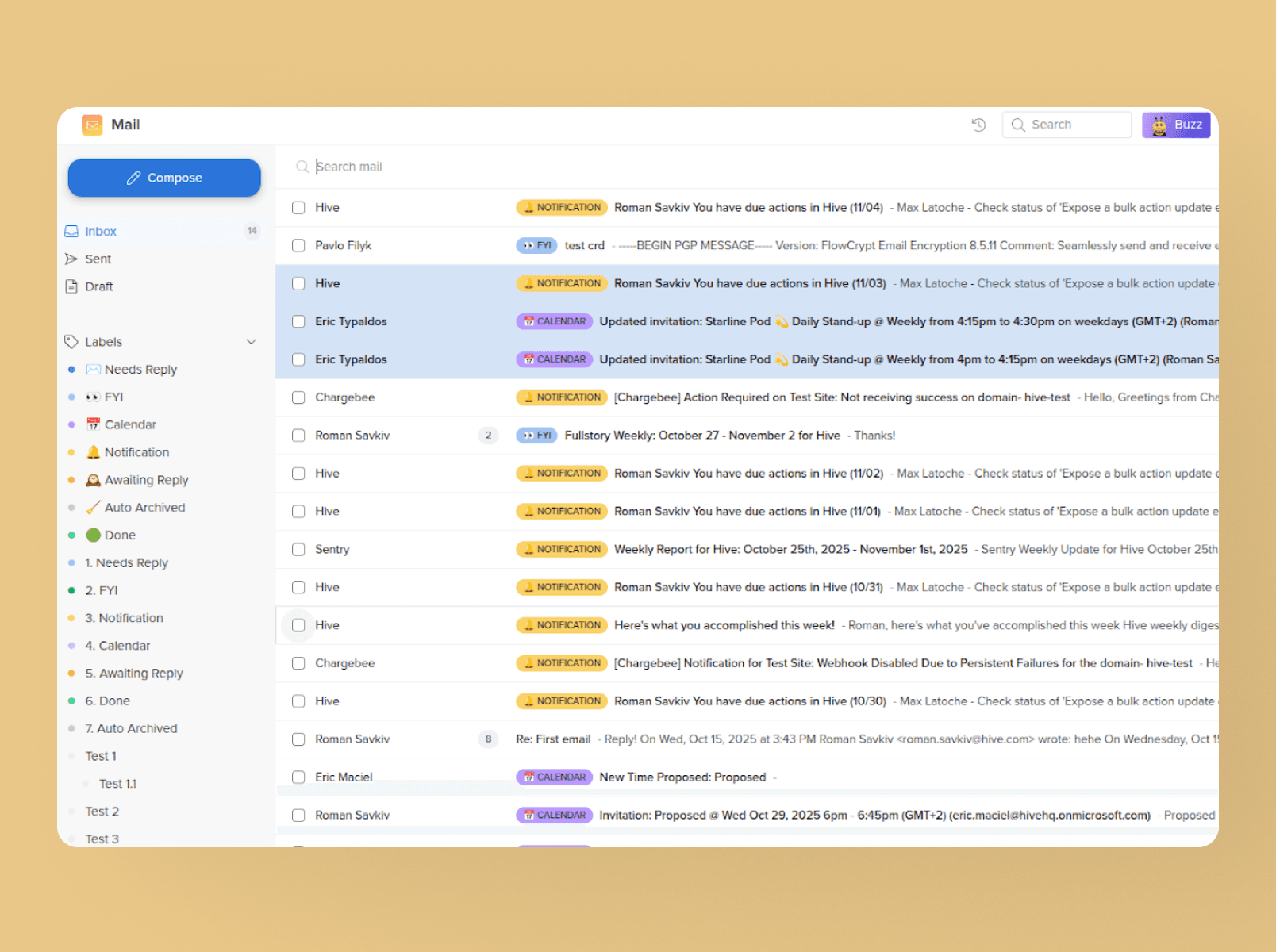1276x952 pixels.
Task: Switch to the Sent folder
Action: point(98,259)
